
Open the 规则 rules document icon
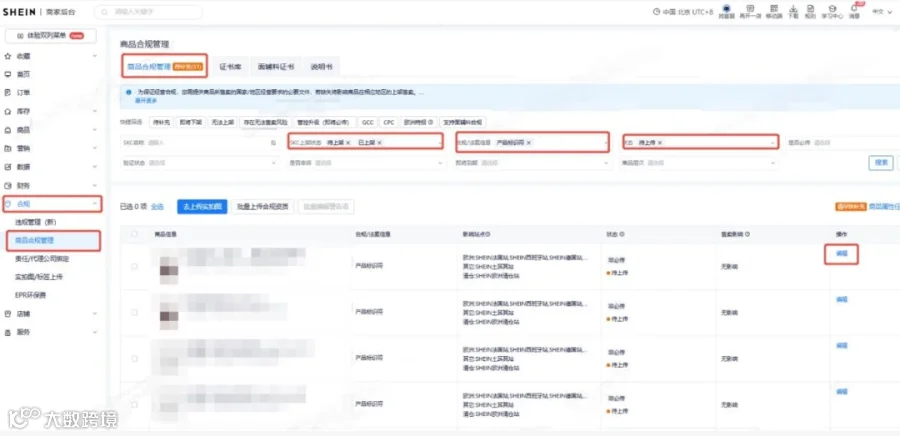[810, 9]
